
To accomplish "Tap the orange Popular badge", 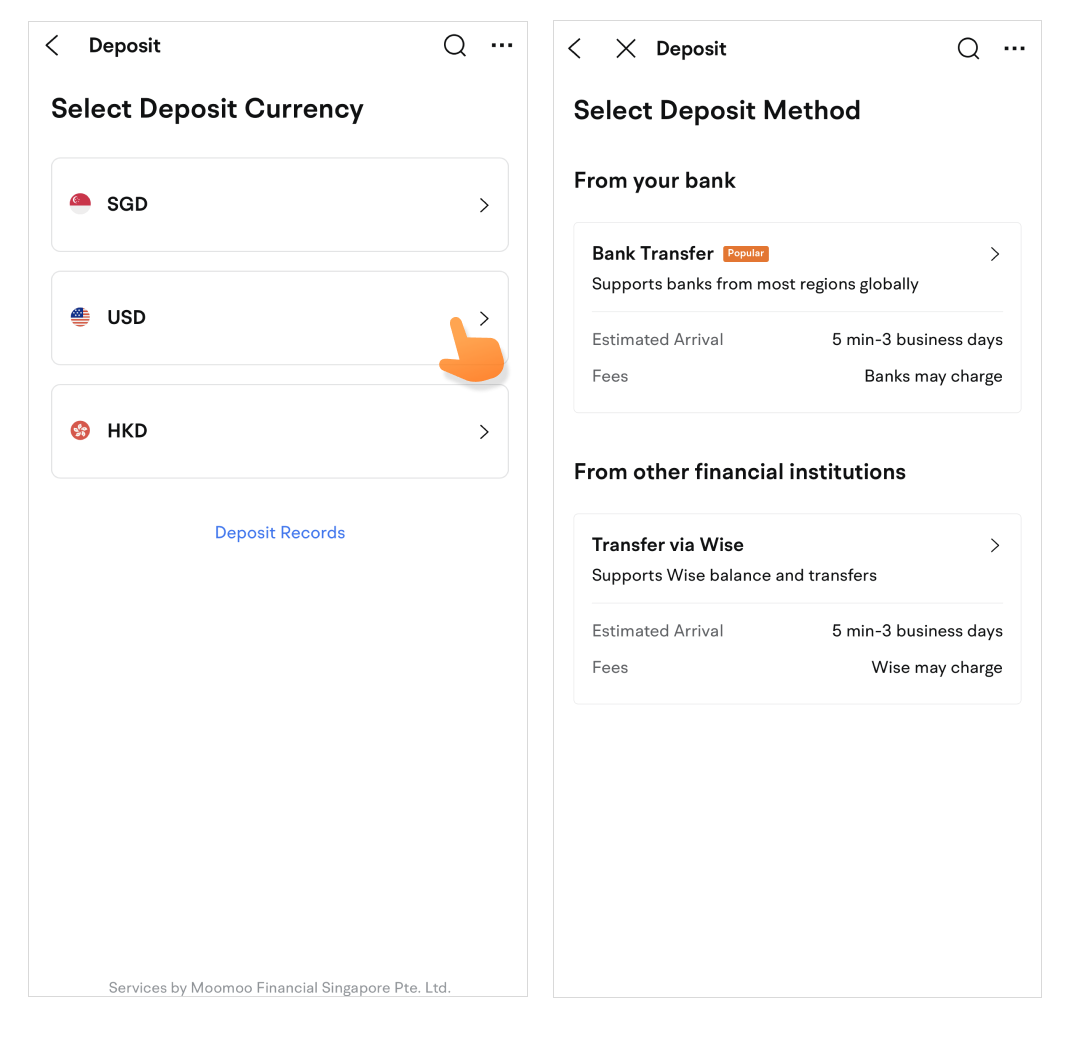I will 746,254.
